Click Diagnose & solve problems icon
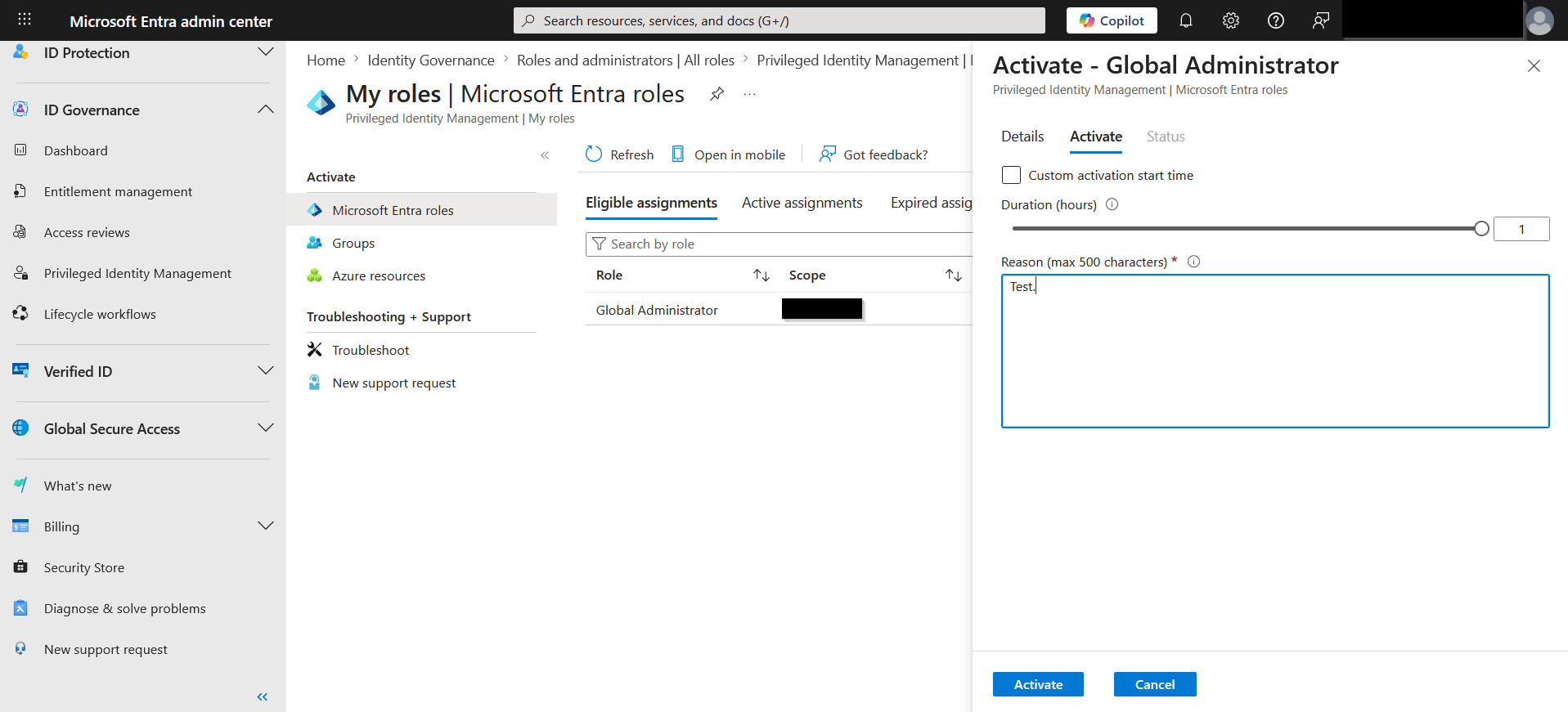Image resolution: width=1568 pixels, height=712 pixels. click(x=20, y=607)
